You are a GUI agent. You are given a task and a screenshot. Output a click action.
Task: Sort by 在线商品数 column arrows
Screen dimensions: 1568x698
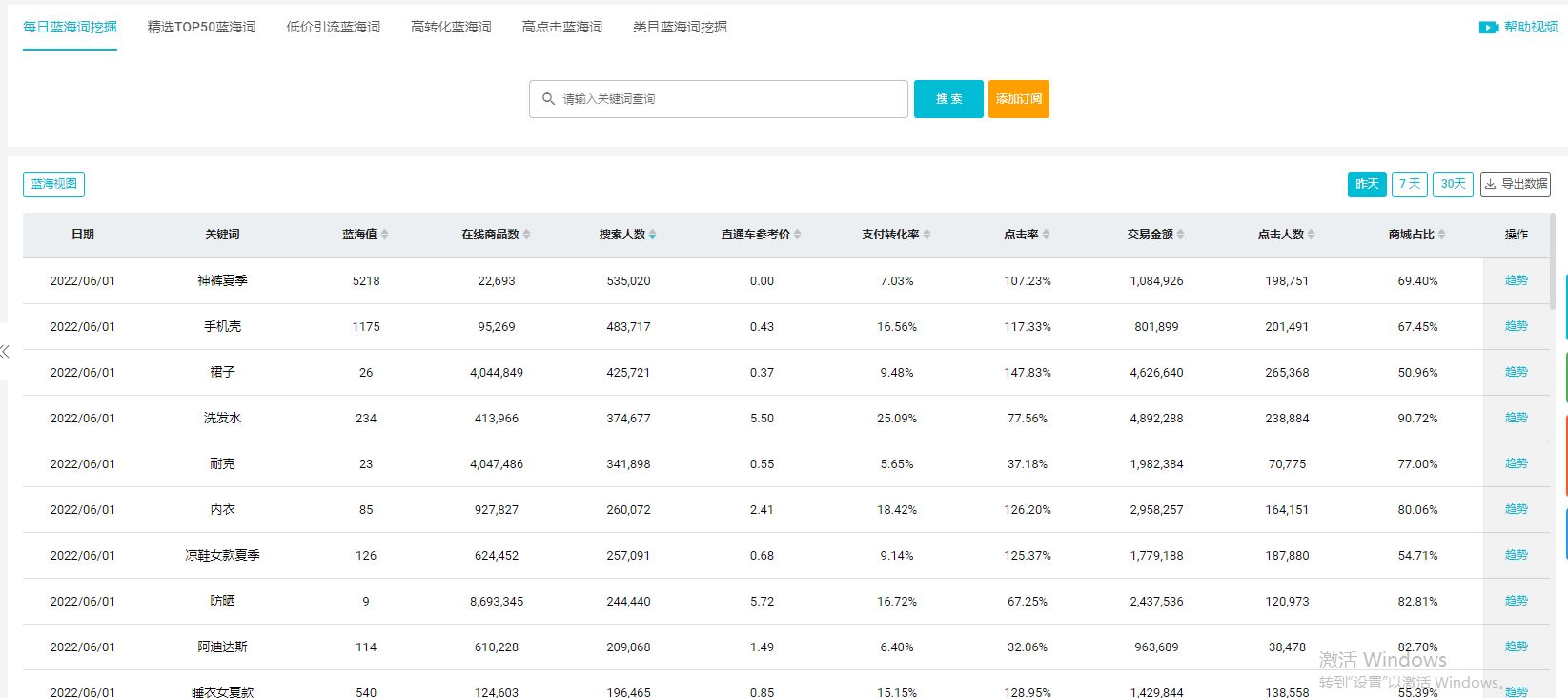(526, 235)
